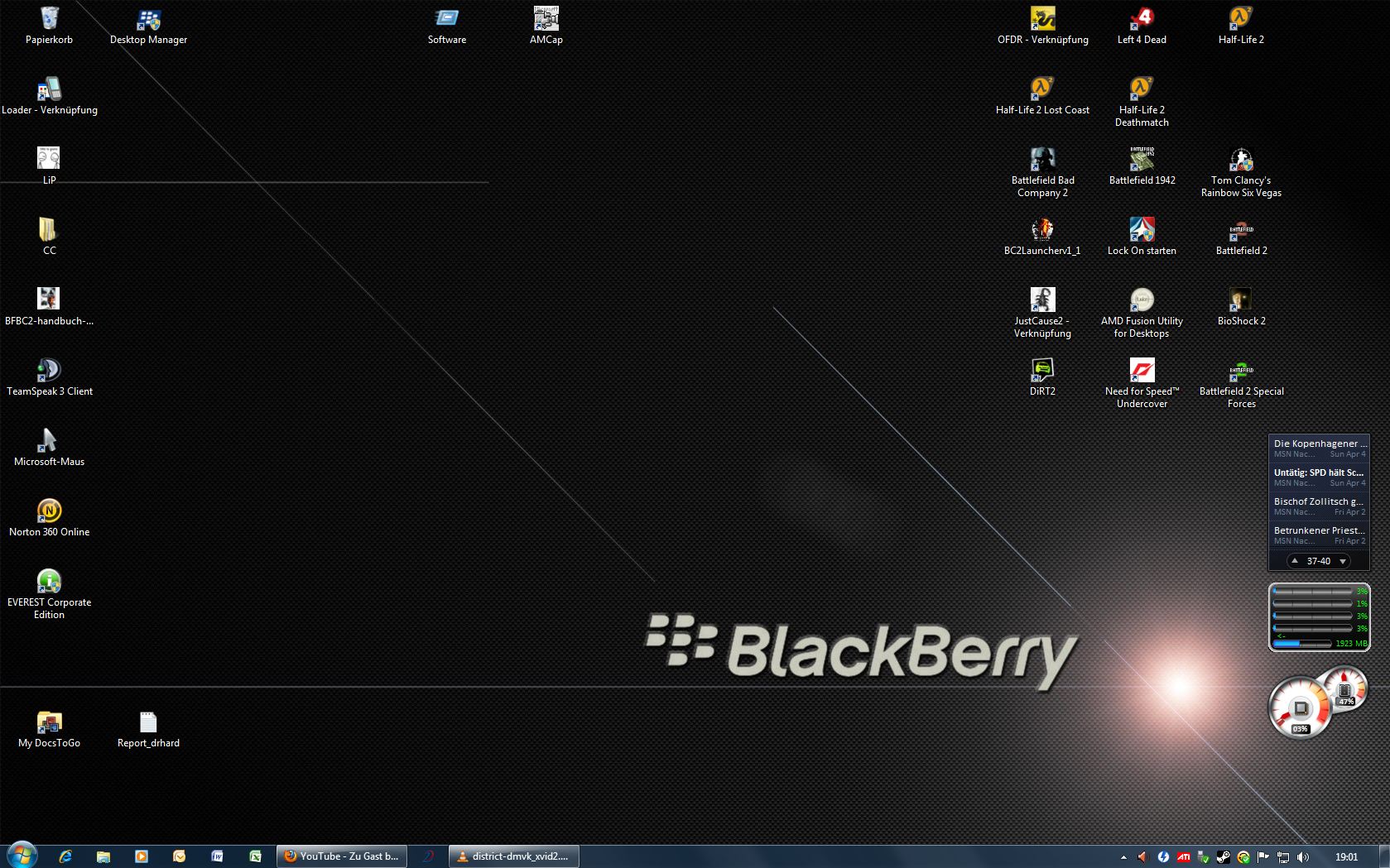The width and height of the screenshot is (1390, 868).
Task: Click the 19:01 taskbar clock
Action: coord(1346,857)
